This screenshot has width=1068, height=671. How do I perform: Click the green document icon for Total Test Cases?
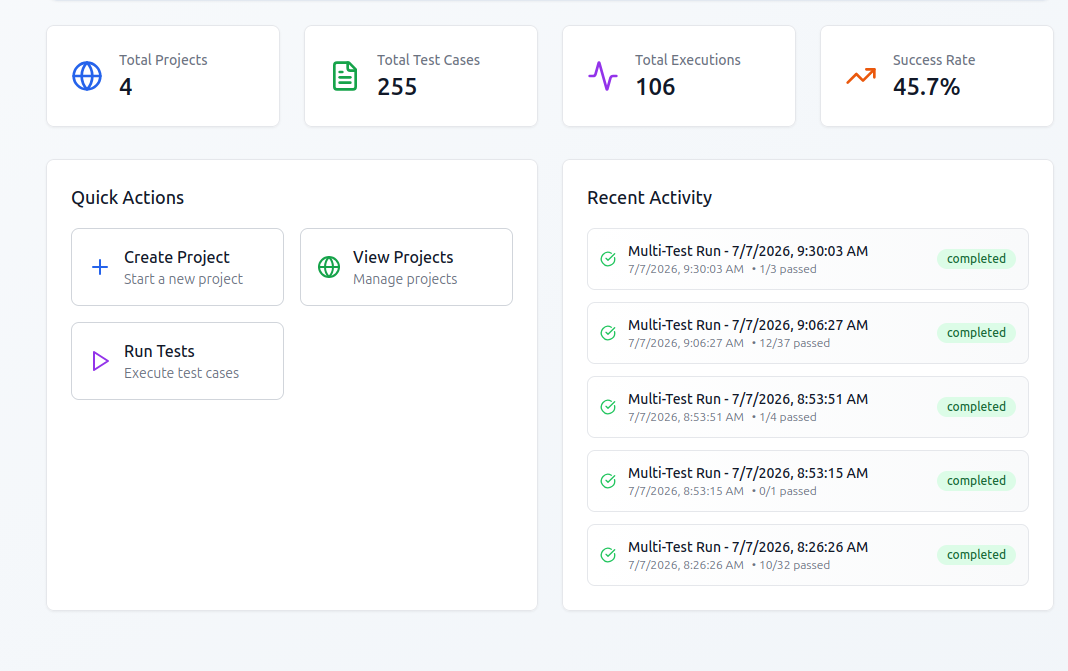click(x=345, y=76)
